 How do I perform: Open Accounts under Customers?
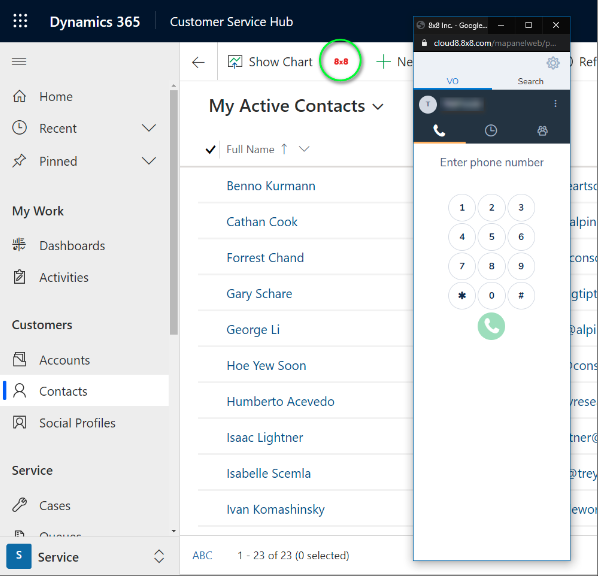coord(65,360)
